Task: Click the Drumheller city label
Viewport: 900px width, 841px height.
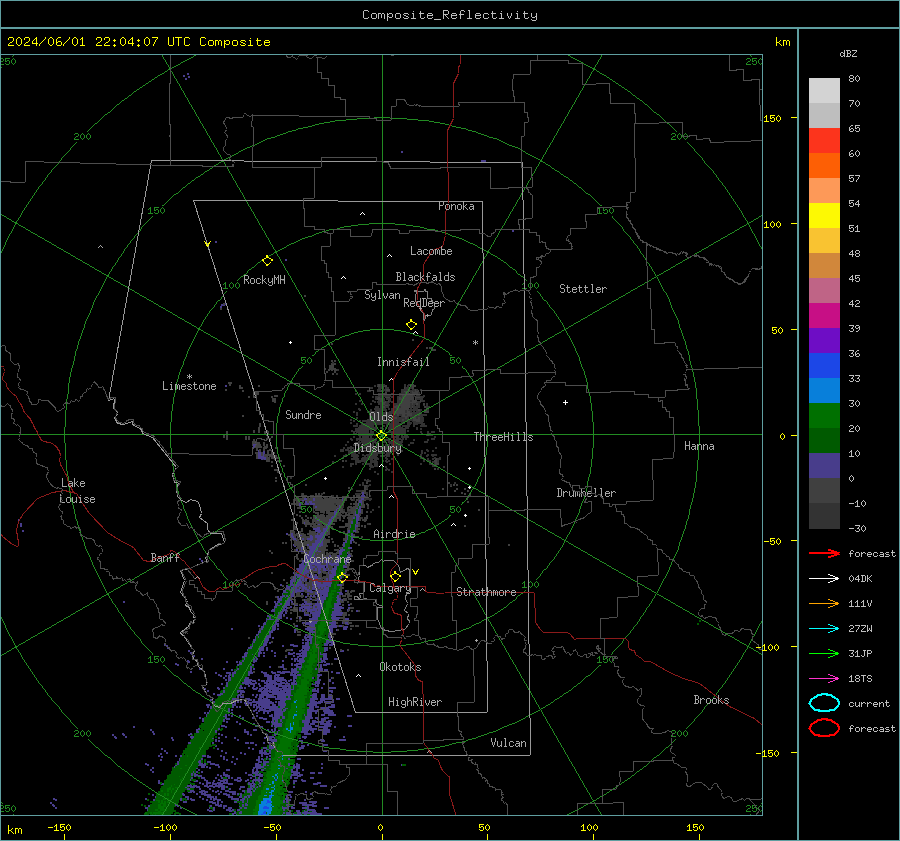Action: pos(586,493)
